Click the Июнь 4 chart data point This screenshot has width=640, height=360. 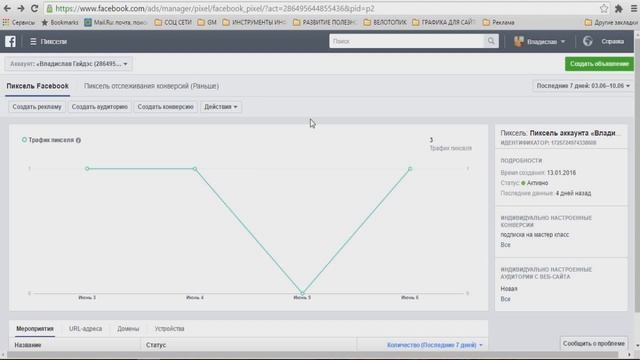point(195,169)
